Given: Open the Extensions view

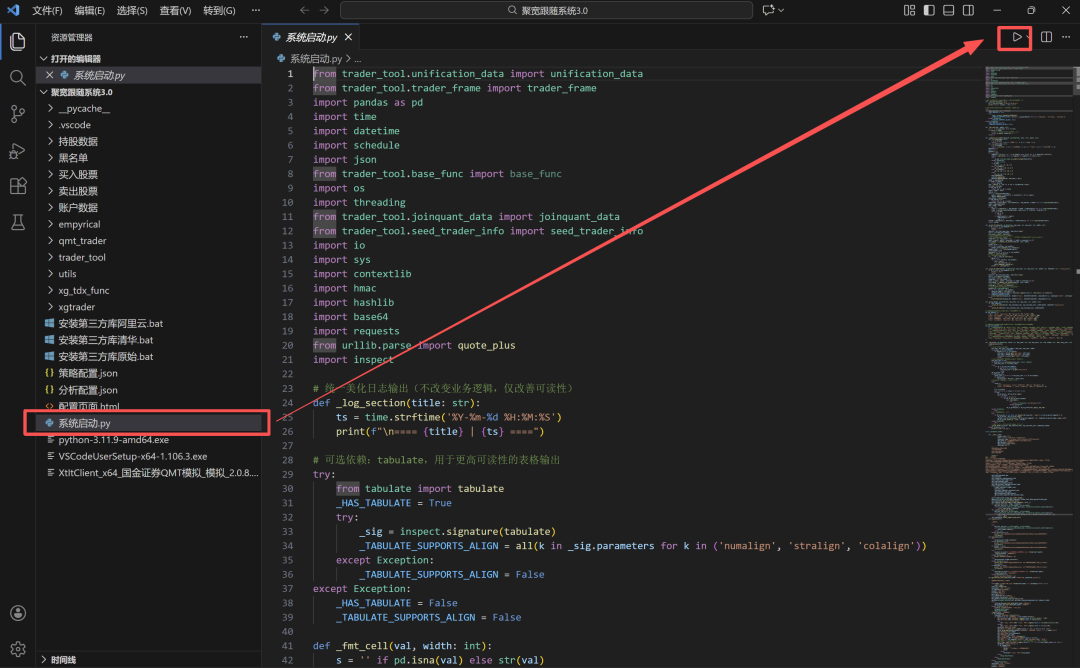Looking at the screenshot, I should click(18, 186).
